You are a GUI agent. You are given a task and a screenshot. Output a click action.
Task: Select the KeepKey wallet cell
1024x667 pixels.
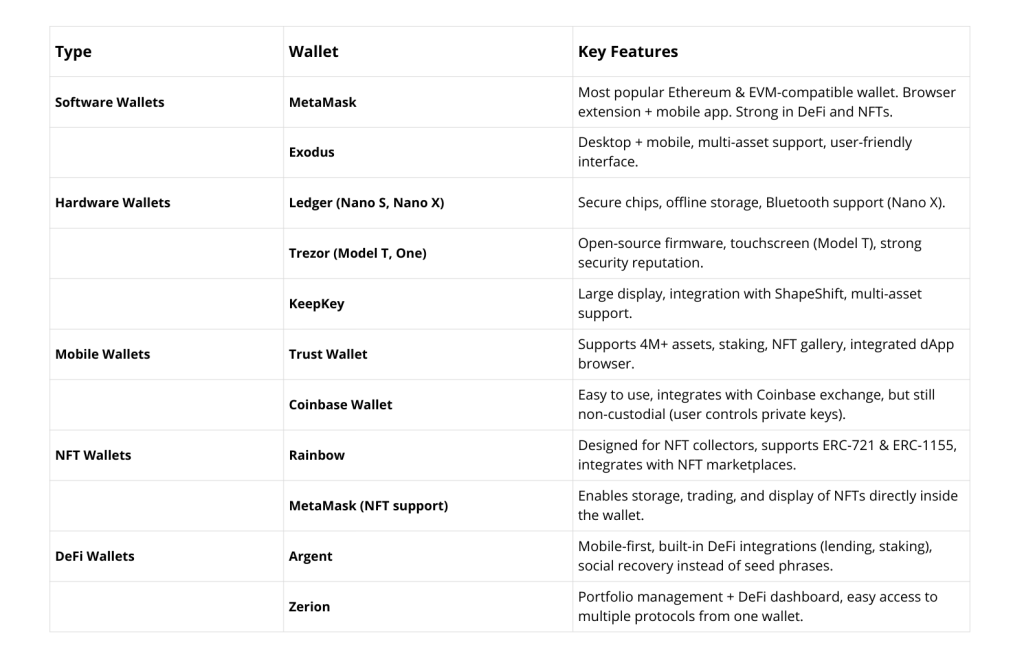pyautogui.click(x=316, y=304)
